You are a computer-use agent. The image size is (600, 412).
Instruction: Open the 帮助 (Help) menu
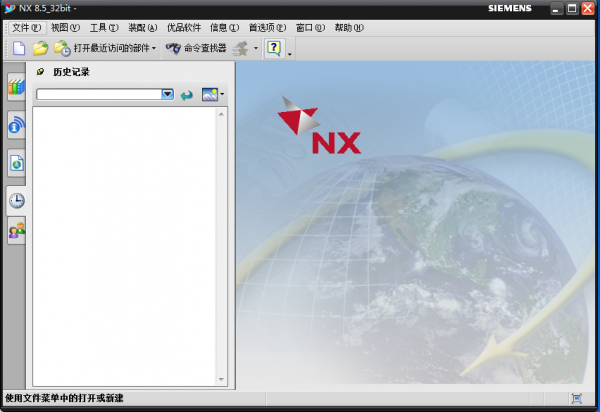point(349,28)
